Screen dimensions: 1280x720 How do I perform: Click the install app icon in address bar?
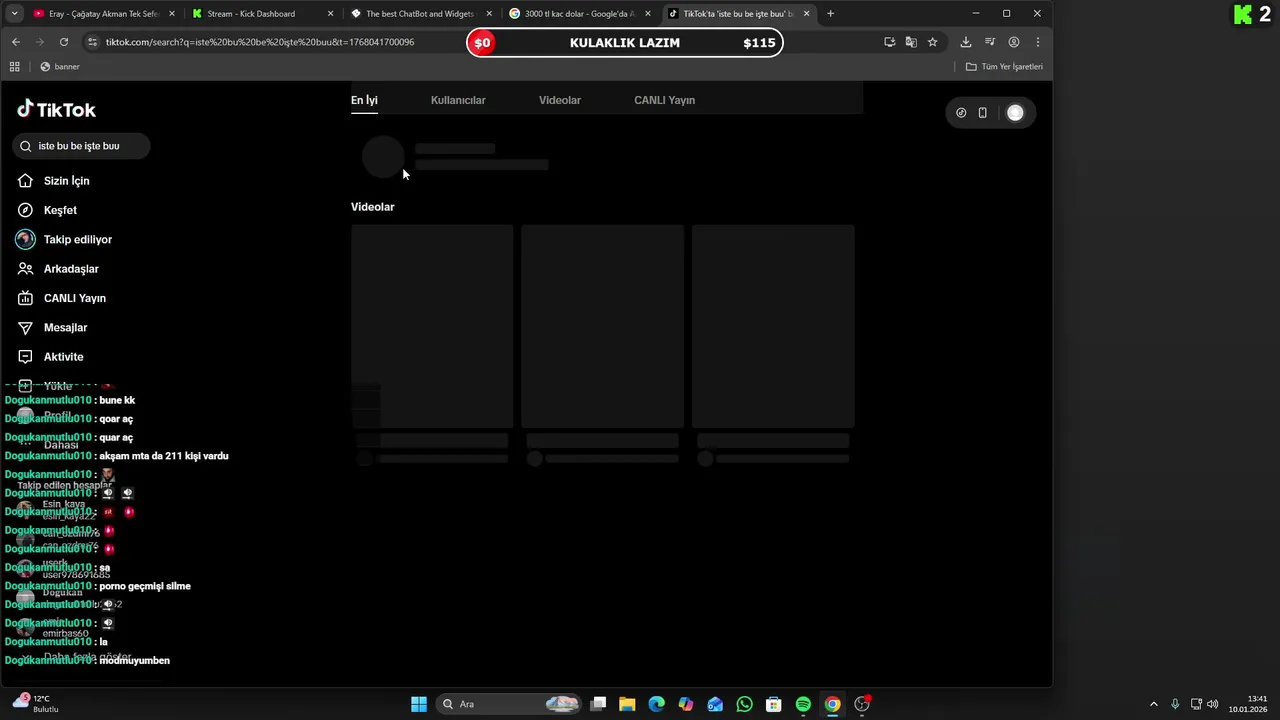[x=890, y=42]
